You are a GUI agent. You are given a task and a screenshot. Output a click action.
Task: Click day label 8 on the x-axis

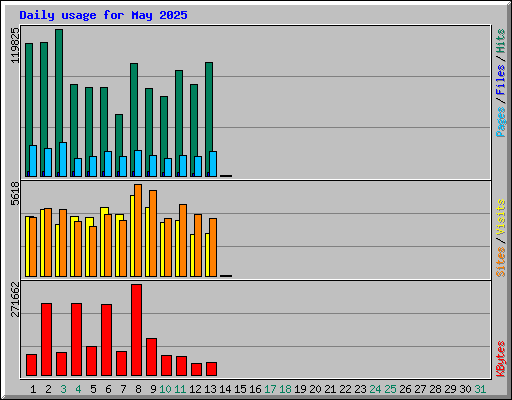point(138,389)
